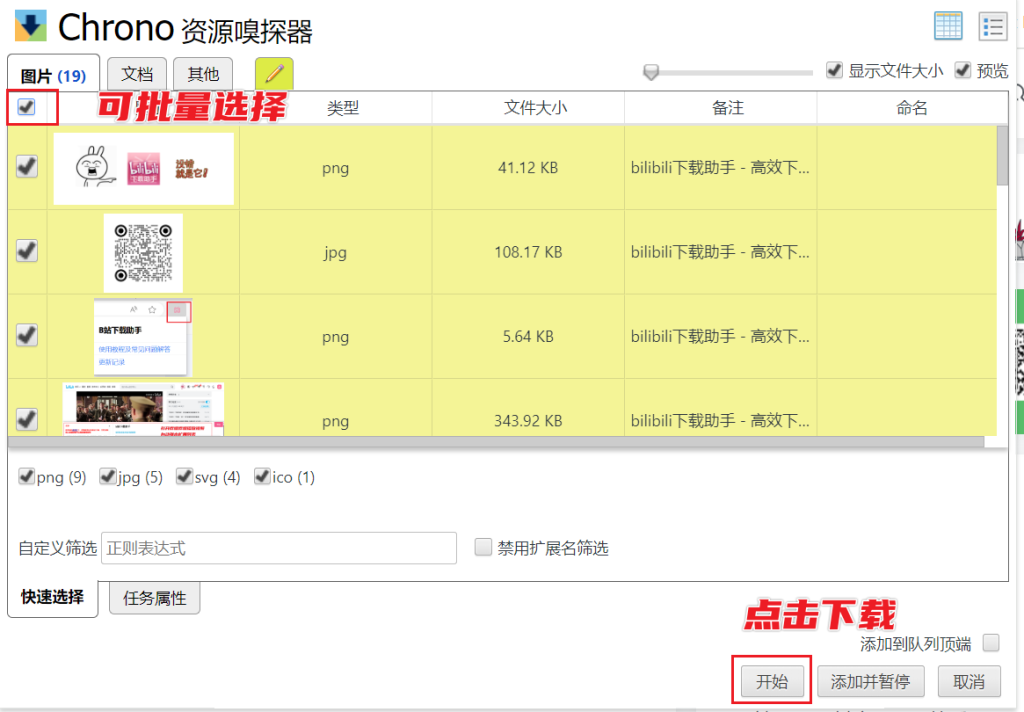Click the 正则表达式 custom filter field

[278, 548]
